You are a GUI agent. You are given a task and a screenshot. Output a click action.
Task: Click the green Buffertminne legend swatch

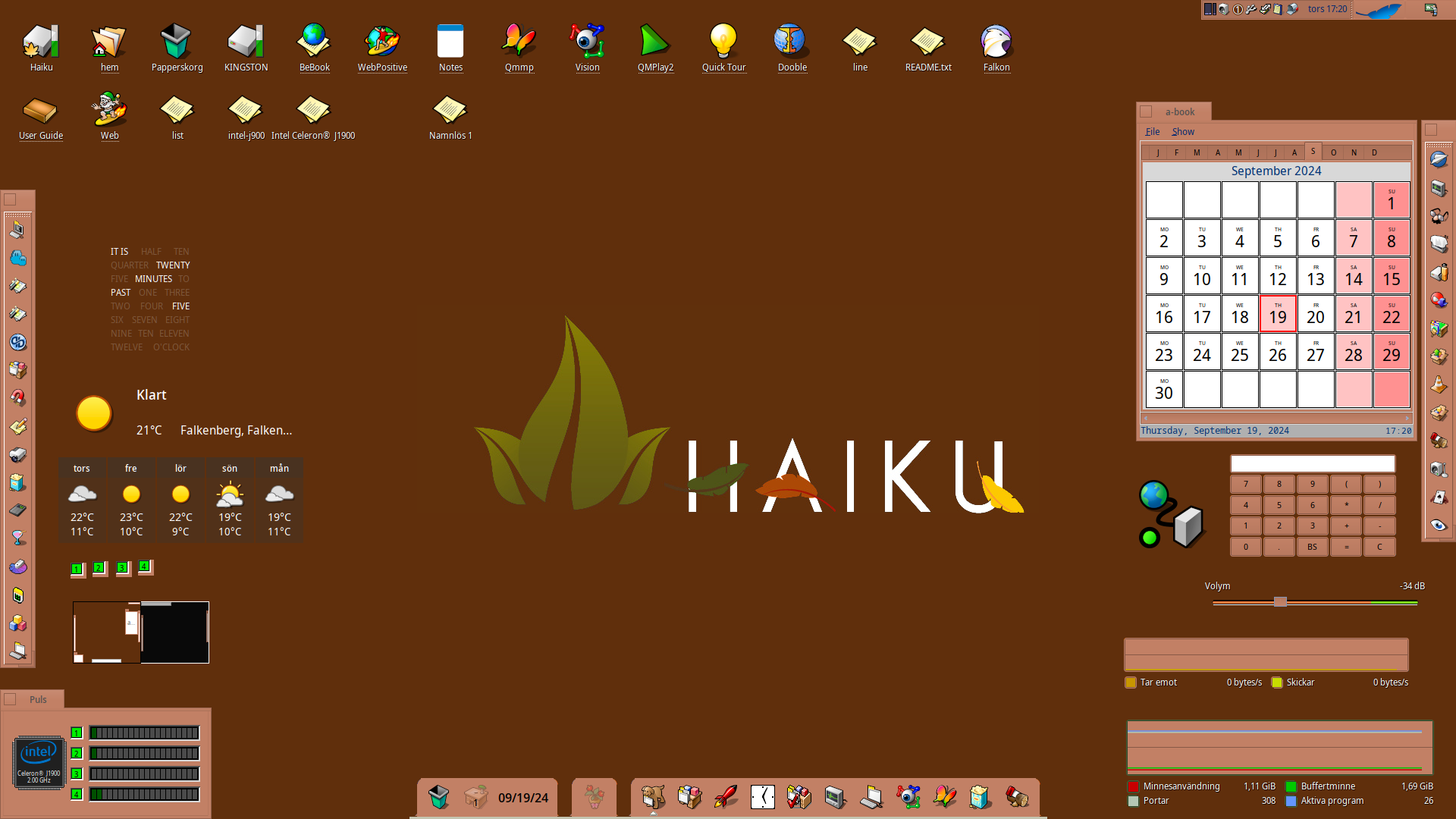point(1291,786)
